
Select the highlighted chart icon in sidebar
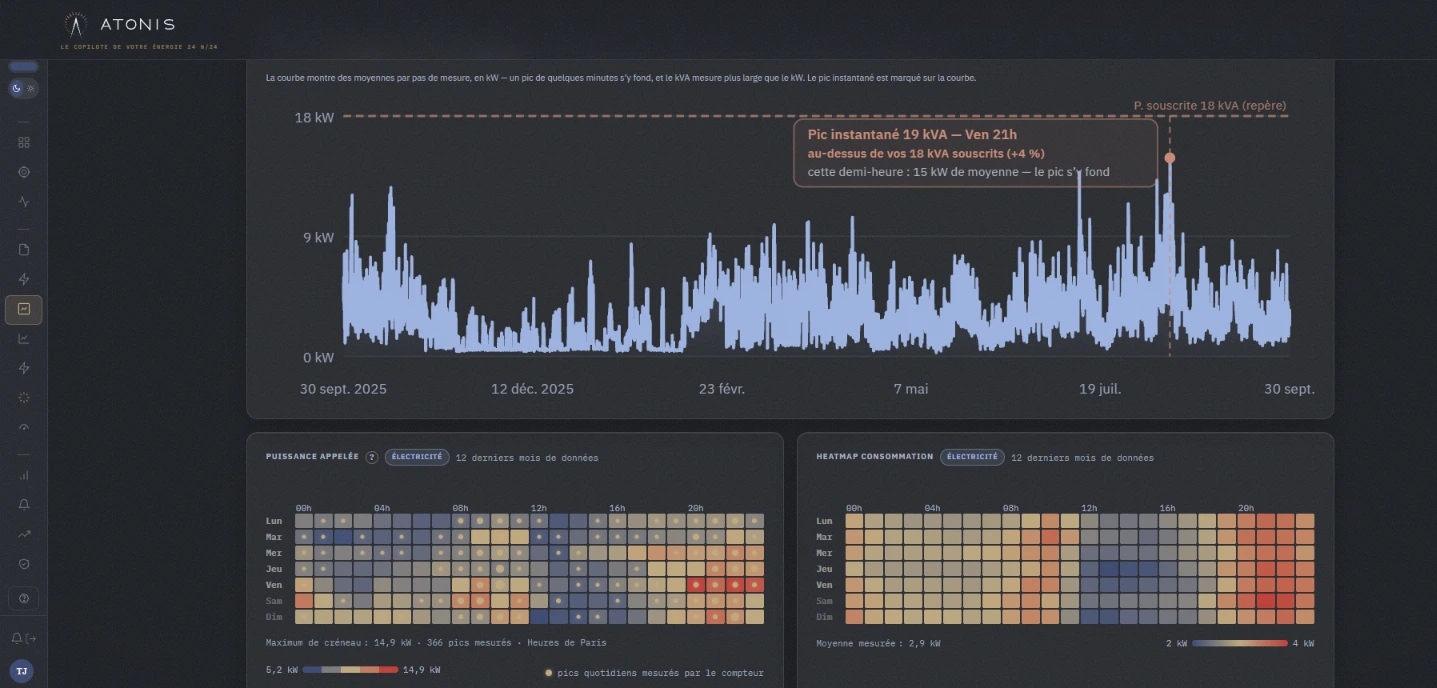(24, 309)
